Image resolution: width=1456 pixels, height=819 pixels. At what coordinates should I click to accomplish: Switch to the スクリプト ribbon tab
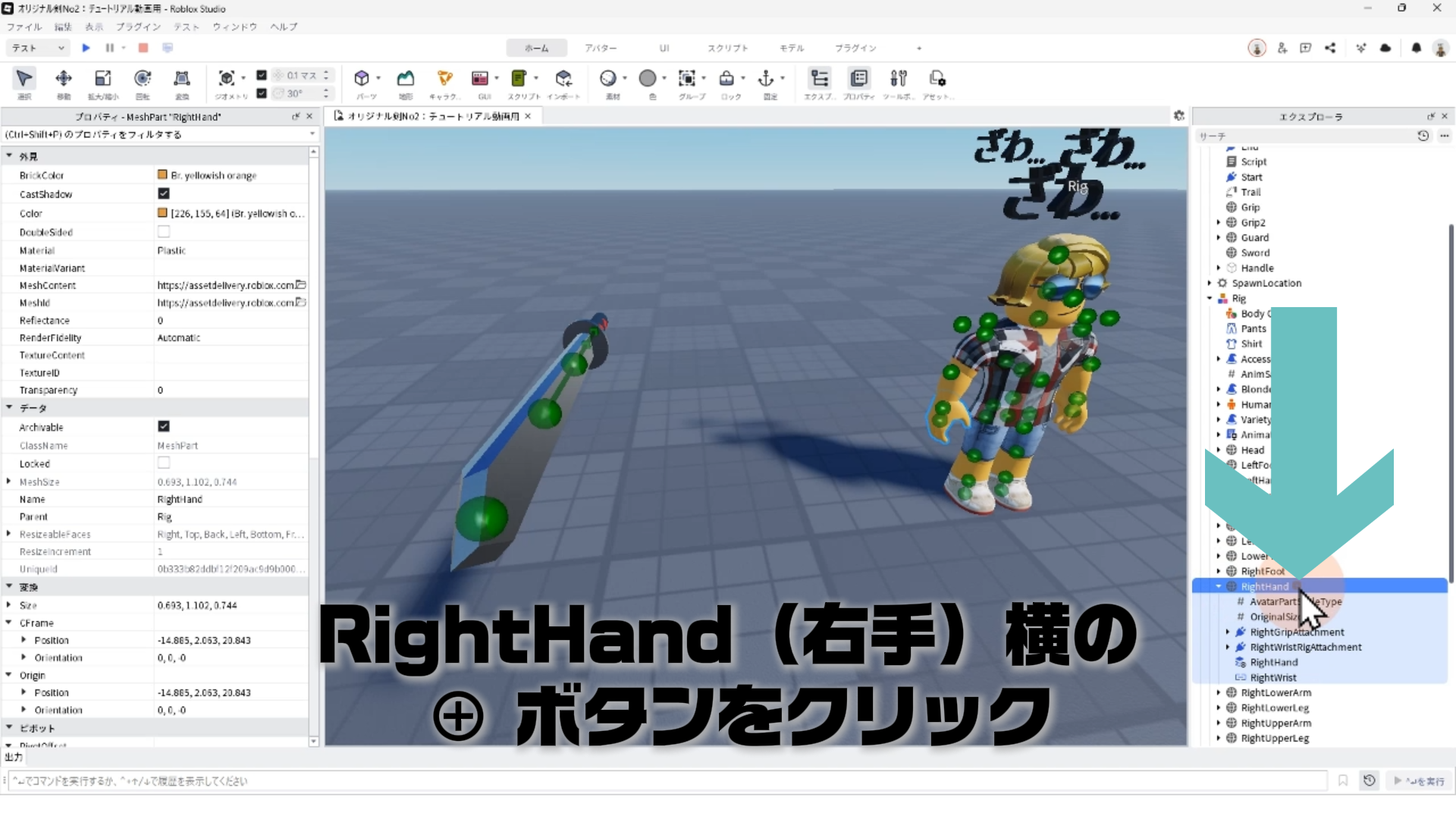pyautogui.click(x=727, y=48)
